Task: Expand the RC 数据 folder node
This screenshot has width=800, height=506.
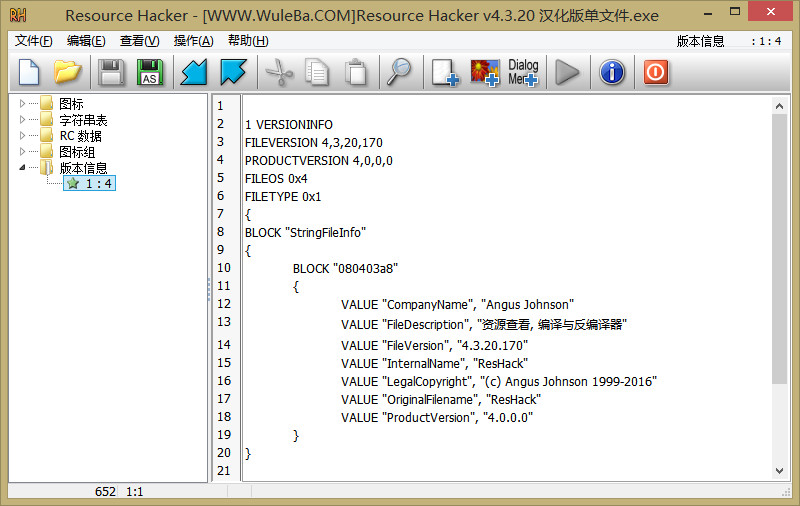Action: [22, 136]
